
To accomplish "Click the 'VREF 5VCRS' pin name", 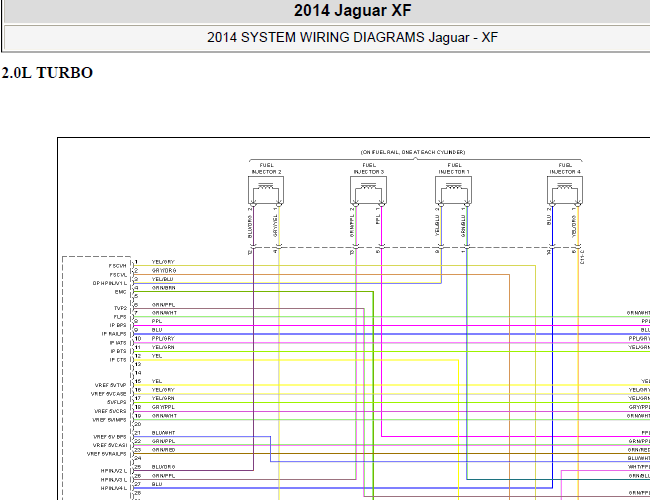I will 110,411.
